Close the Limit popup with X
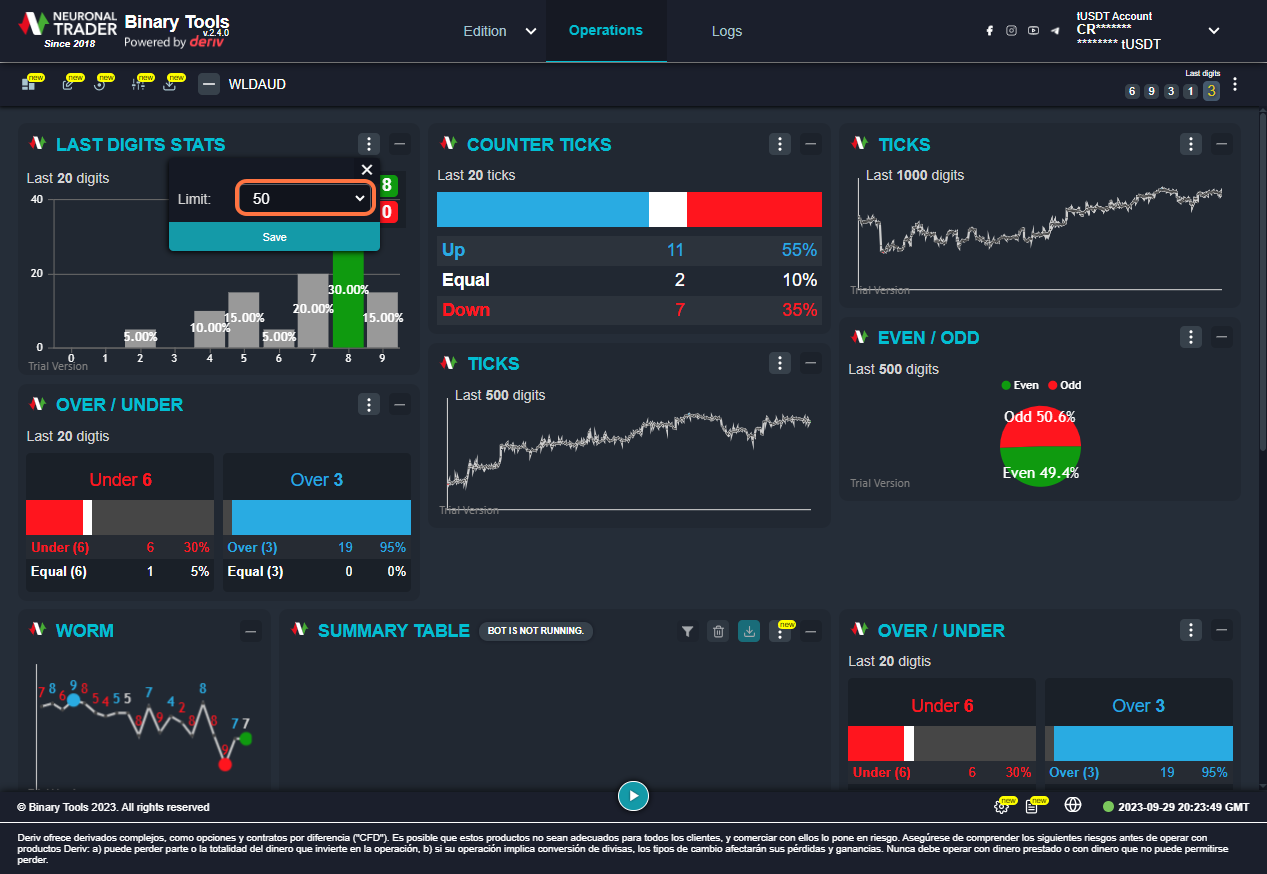Viewport: 1267px width, 874px height. tap(367, 170)
